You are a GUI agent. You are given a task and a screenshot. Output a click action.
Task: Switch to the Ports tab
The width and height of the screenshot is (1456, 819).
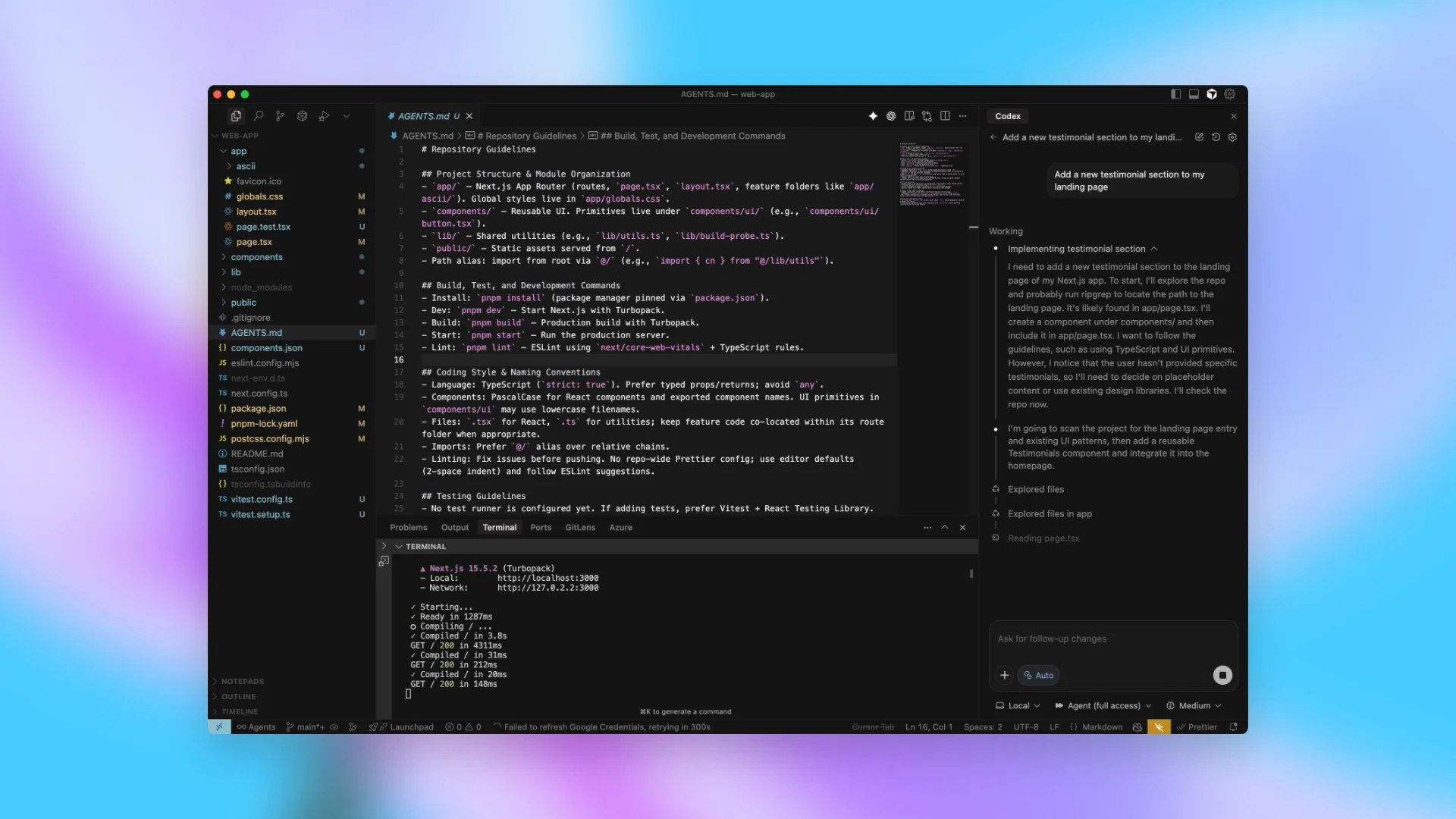pyautogui.click(x=541, y=527)
